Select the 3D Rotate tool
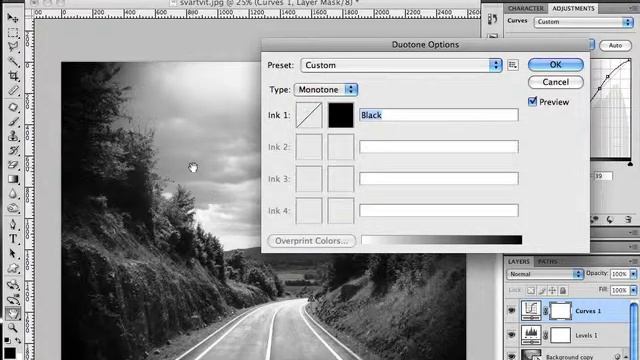The image size is (640, 360). click(x=13, y=284)
